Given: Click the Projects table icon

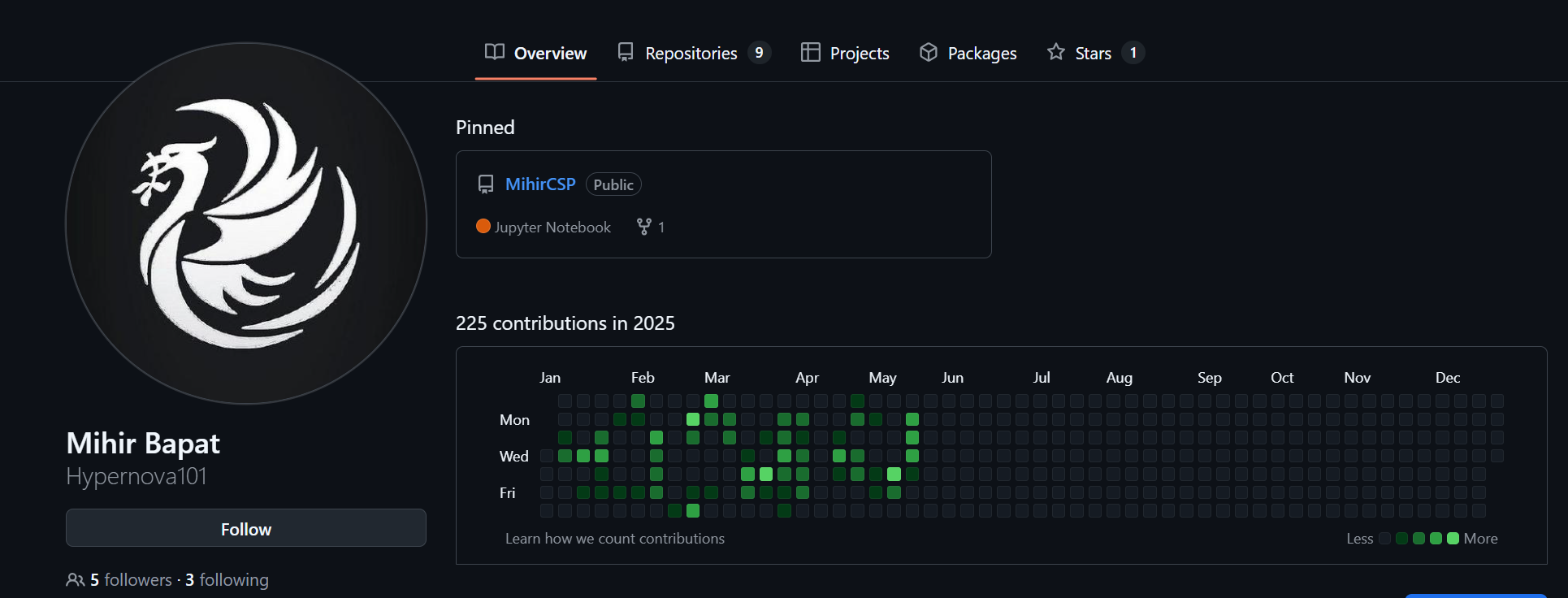Looking at the screenshot, I should click(x=811, y=52).
